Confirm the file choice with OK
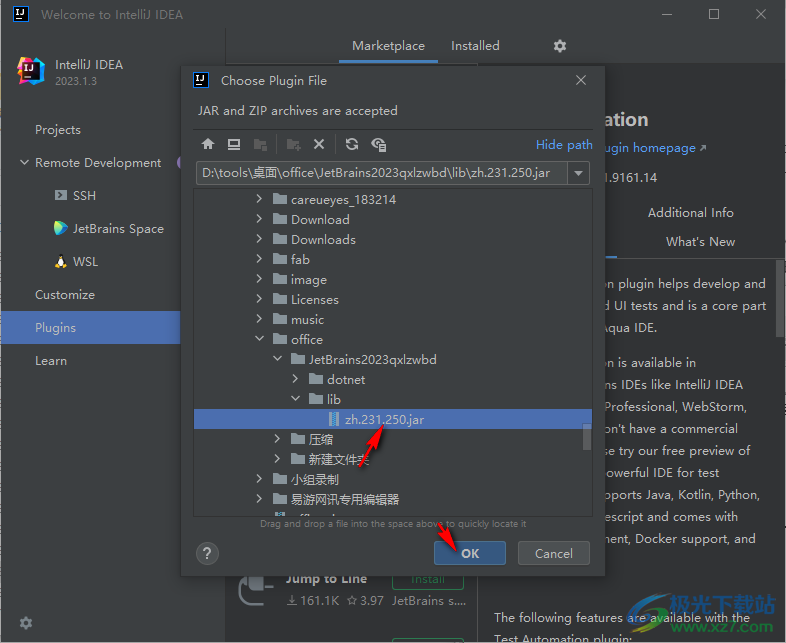This screenshot has height=643, width=786. tap(470, 553)
